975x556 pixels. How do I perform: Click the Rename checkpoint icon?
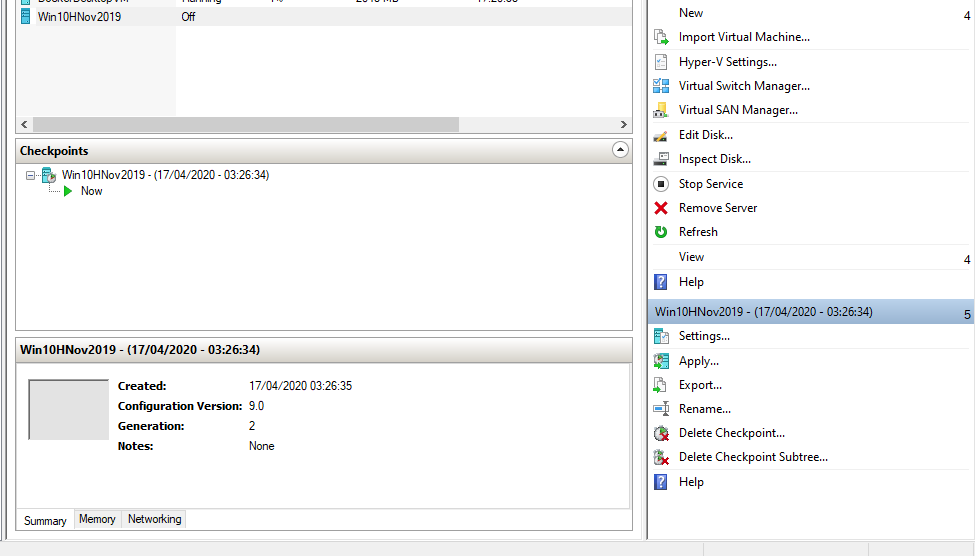pyautogui.click(x=661, y=409)
